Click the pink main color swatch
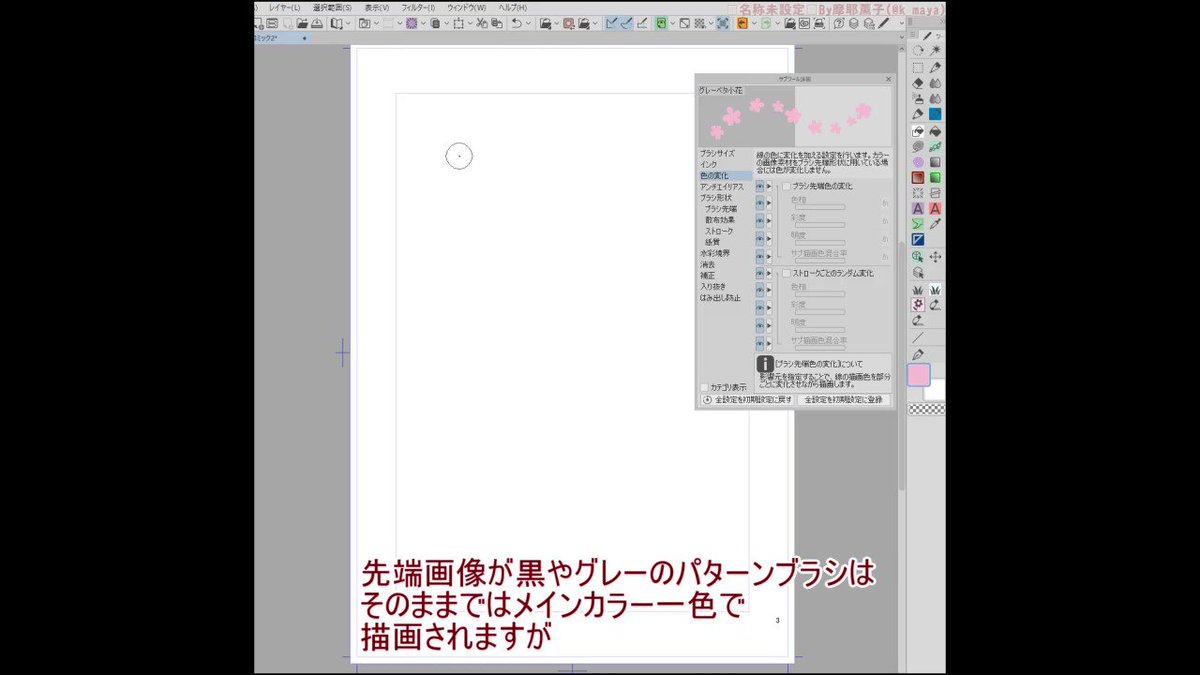The width and height of the screenshot is (1200, 675). [x=919, y=375]
